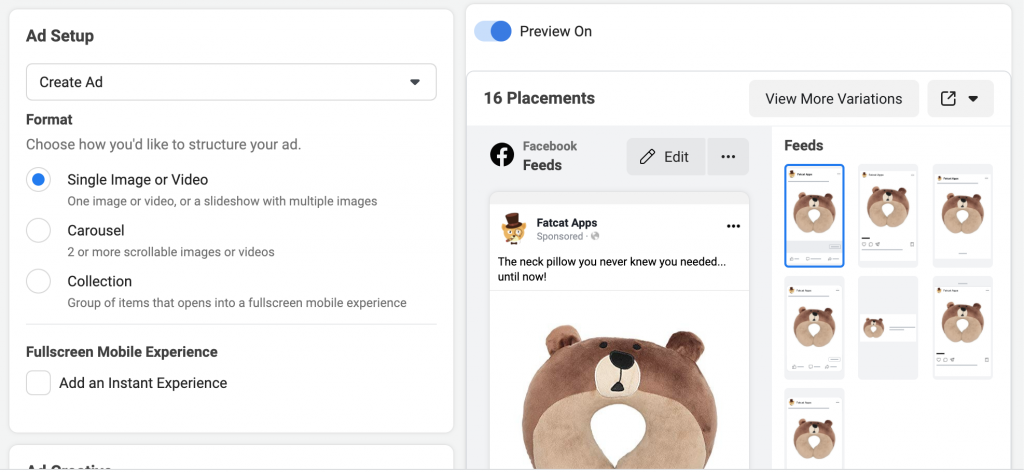Select Single Image or Video format

point(38,180)
